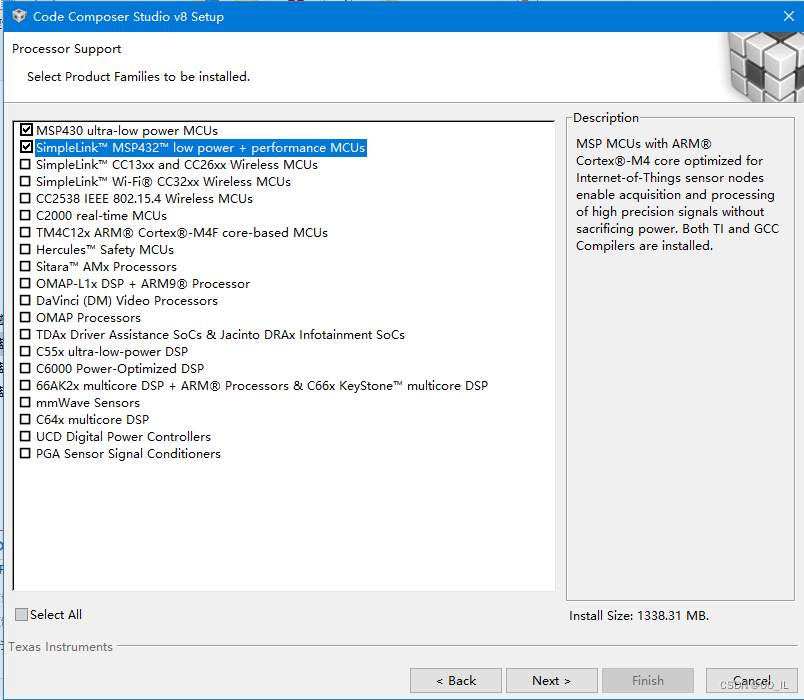Check SimpleLink CC13xx and CC26xx Wireless MCUs
The width and height of the screenshot is (804, 700).
click(25, 164)
